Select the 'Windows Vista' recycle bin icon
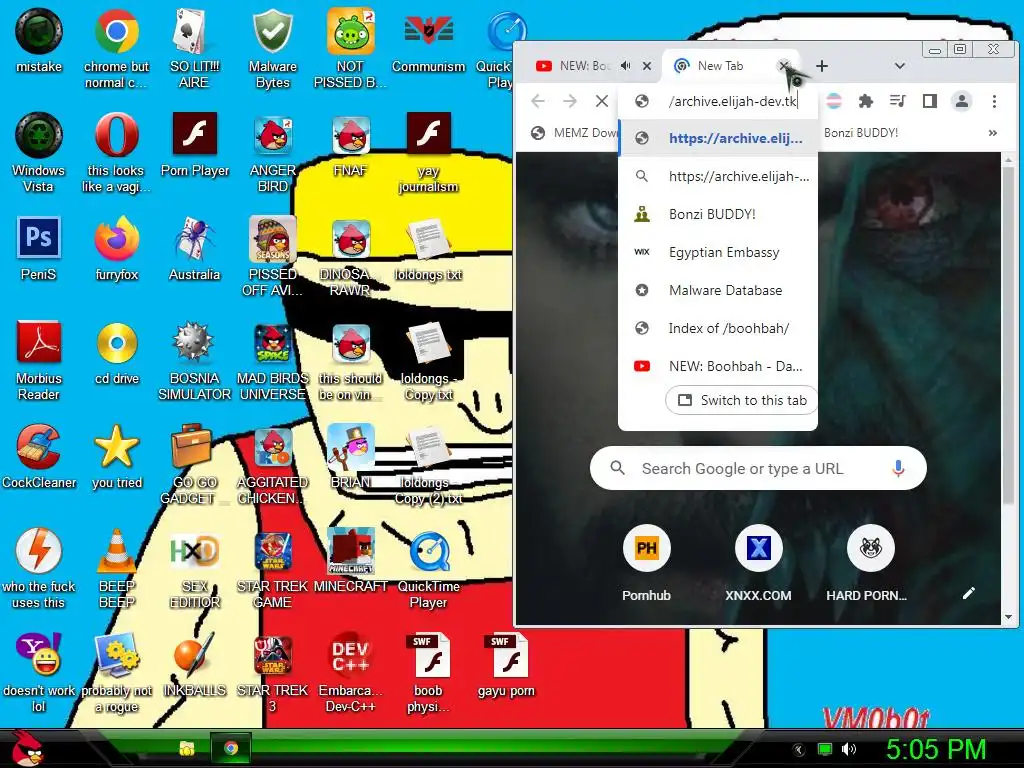1024x768 pixels. (x=39, y=152)
